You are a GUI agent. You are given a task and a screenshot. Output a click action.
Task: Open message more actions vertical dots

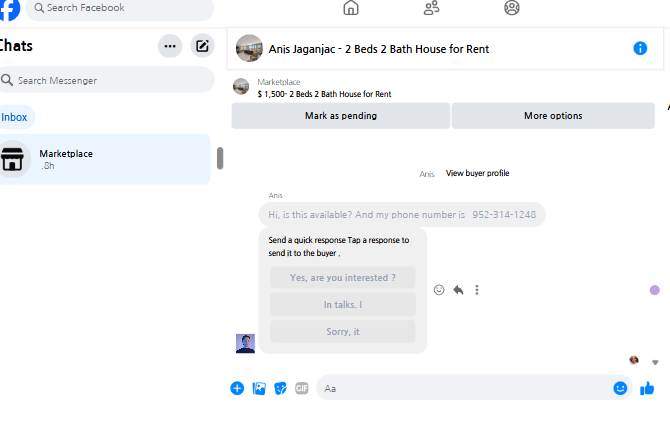477,290
